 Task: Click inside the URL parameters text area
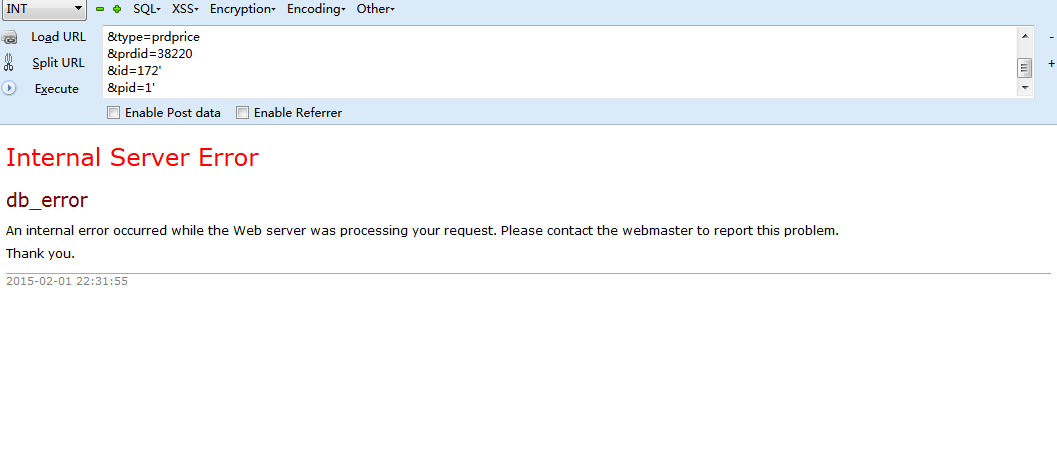tap(560, 62)
